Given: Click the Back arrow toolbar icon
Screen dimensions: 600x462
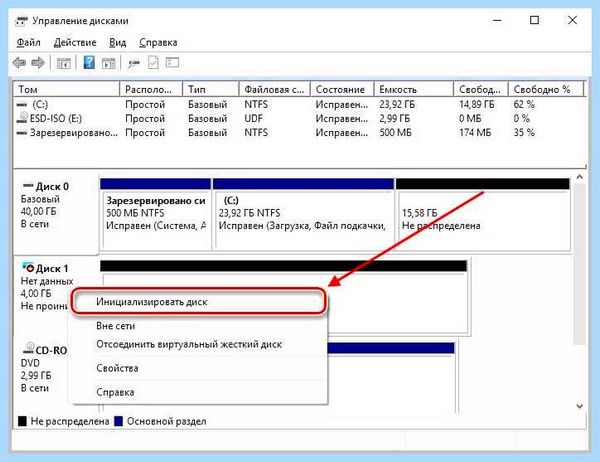Looking at the screenshot, I should [x=19, y=62].
